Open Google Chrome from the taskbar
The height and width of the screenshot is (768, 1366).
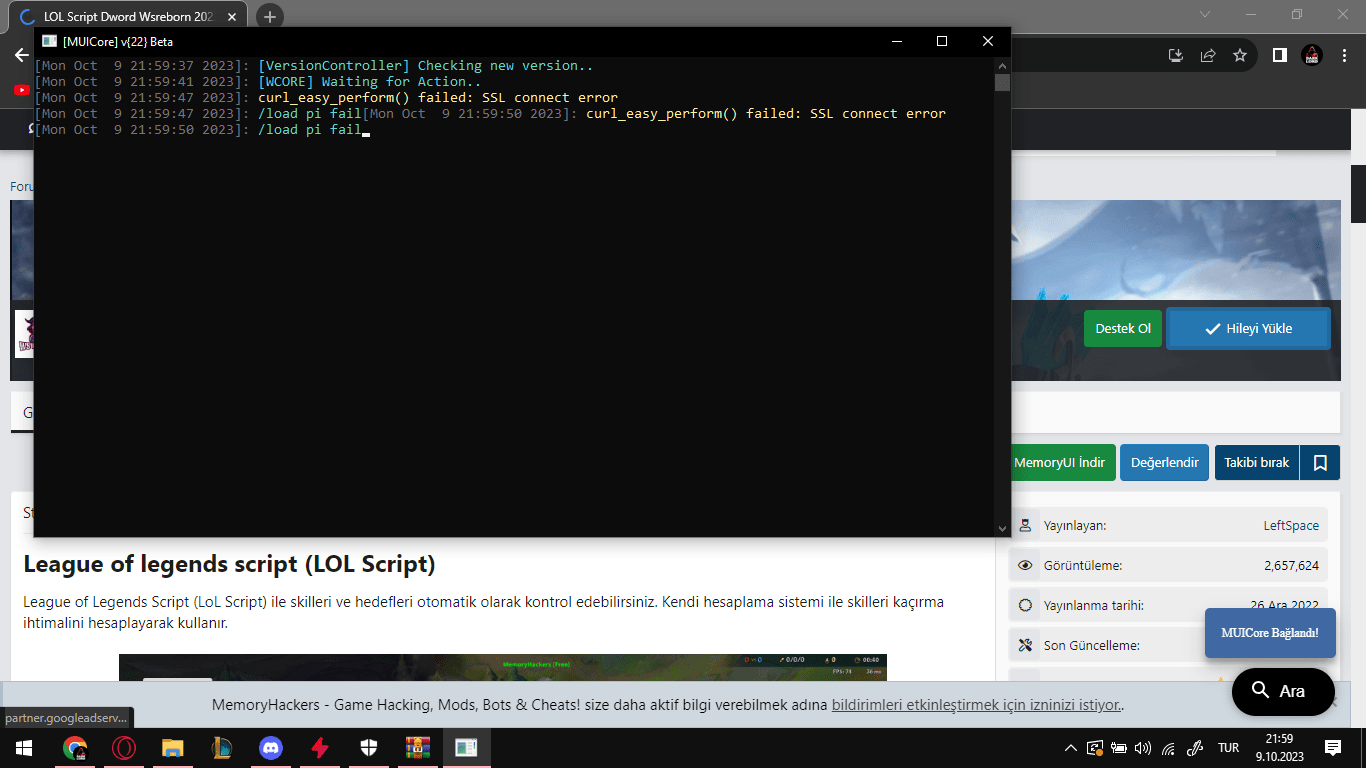[75, 747]
